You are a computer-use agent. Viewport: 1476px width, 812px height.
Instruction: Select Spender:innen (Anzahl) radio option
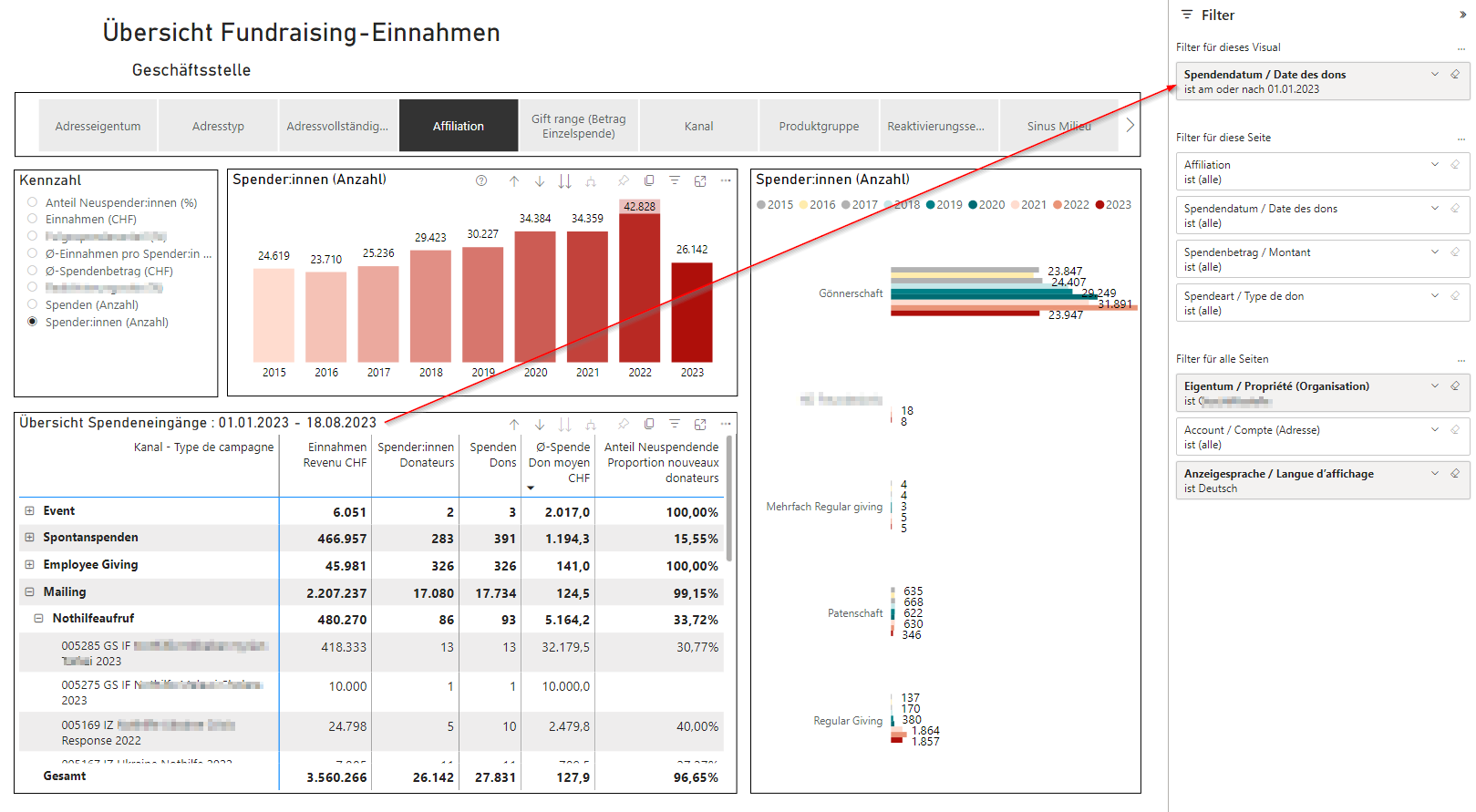(33, 322)
